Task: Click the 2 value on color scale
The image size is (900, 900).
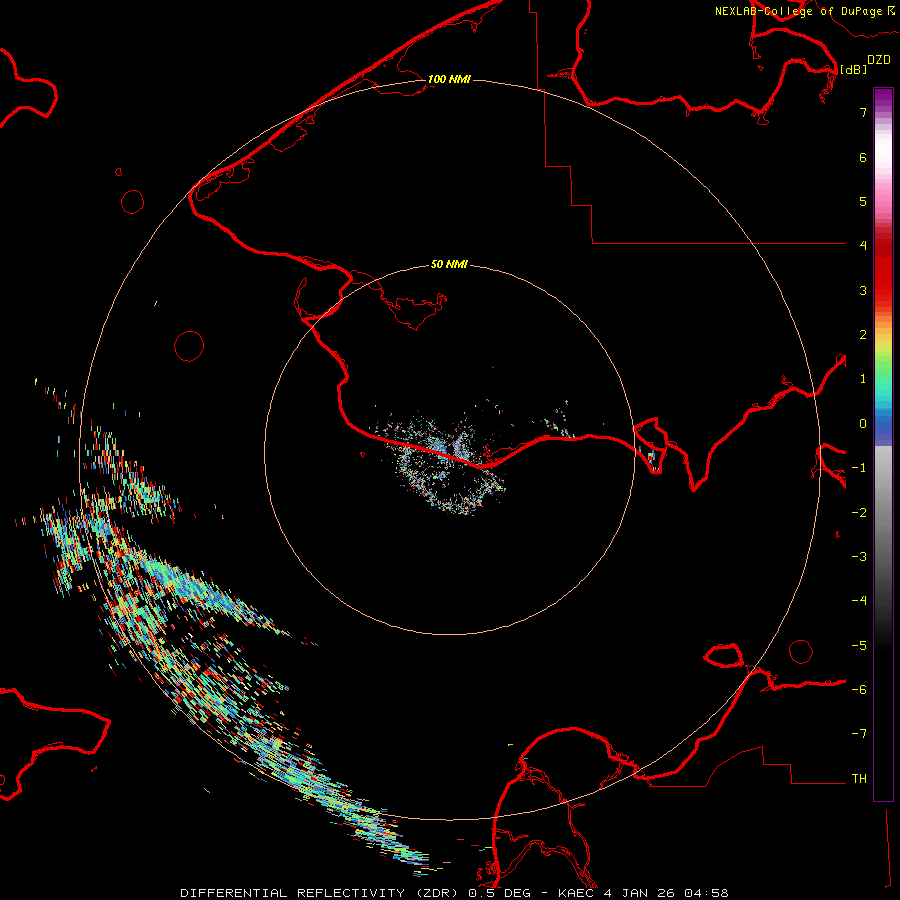Action: (863, 335)
